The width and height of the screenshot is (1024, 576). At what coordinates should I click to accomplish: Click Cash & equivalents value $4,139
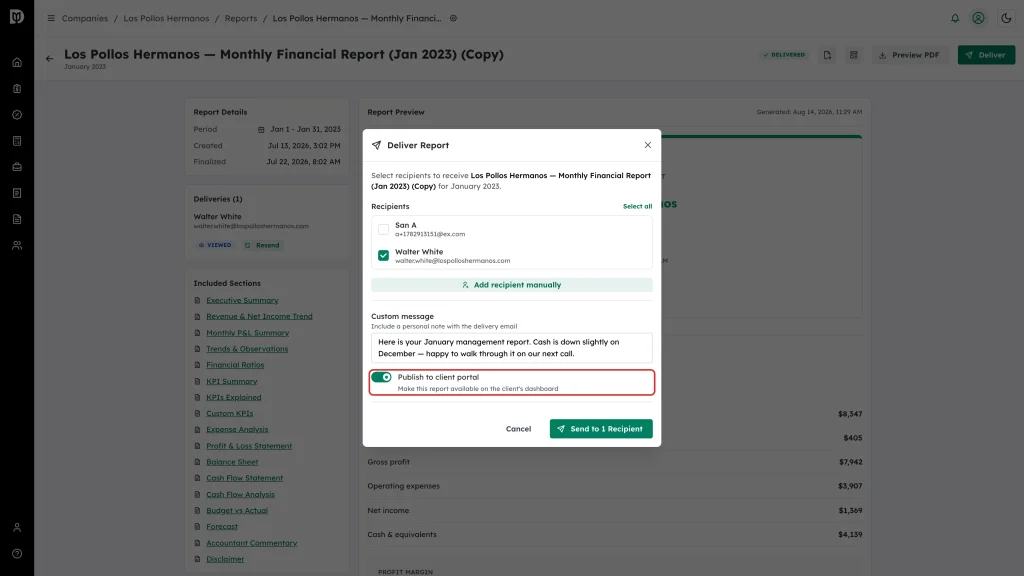tap(850, 535)
